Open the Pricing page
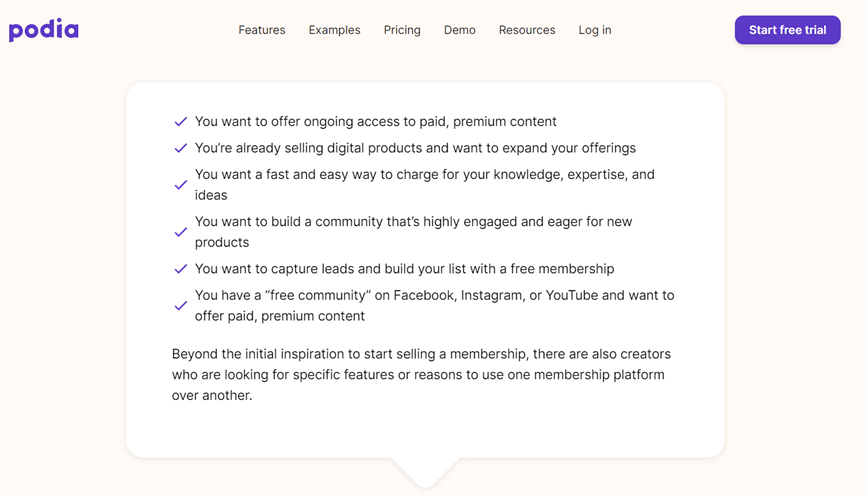The image size is (867, 496). click(x=402, y=30)
